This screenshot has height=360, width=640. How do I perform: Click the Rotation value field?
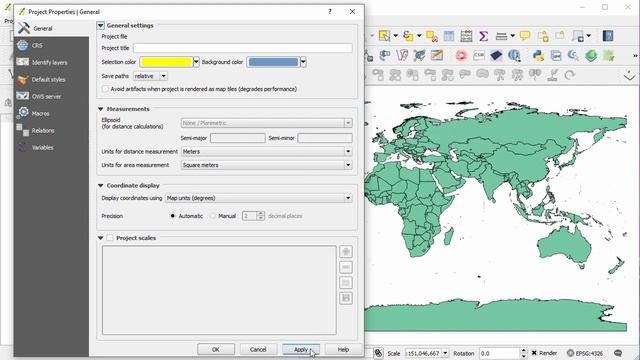point(500,353)
